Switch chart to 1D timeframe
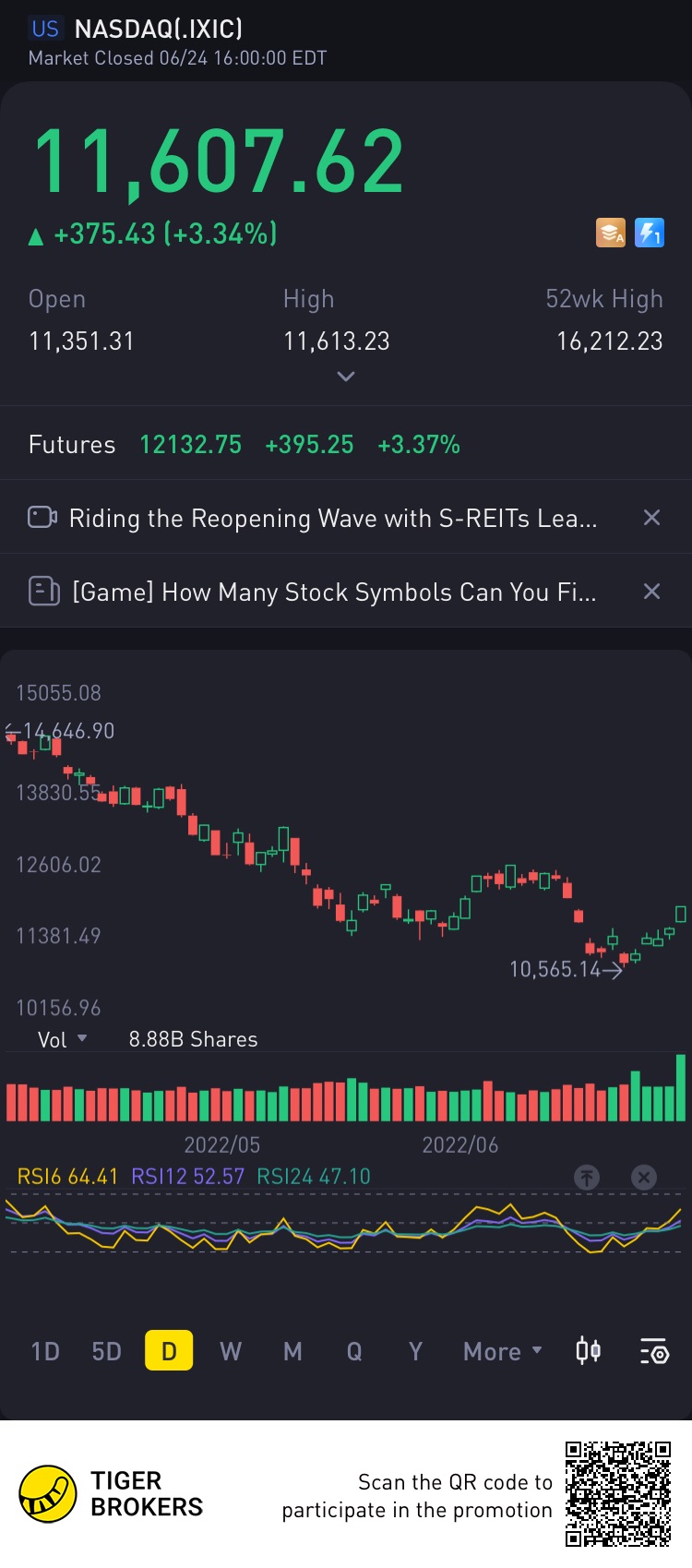 click(x=45, y=1351)
